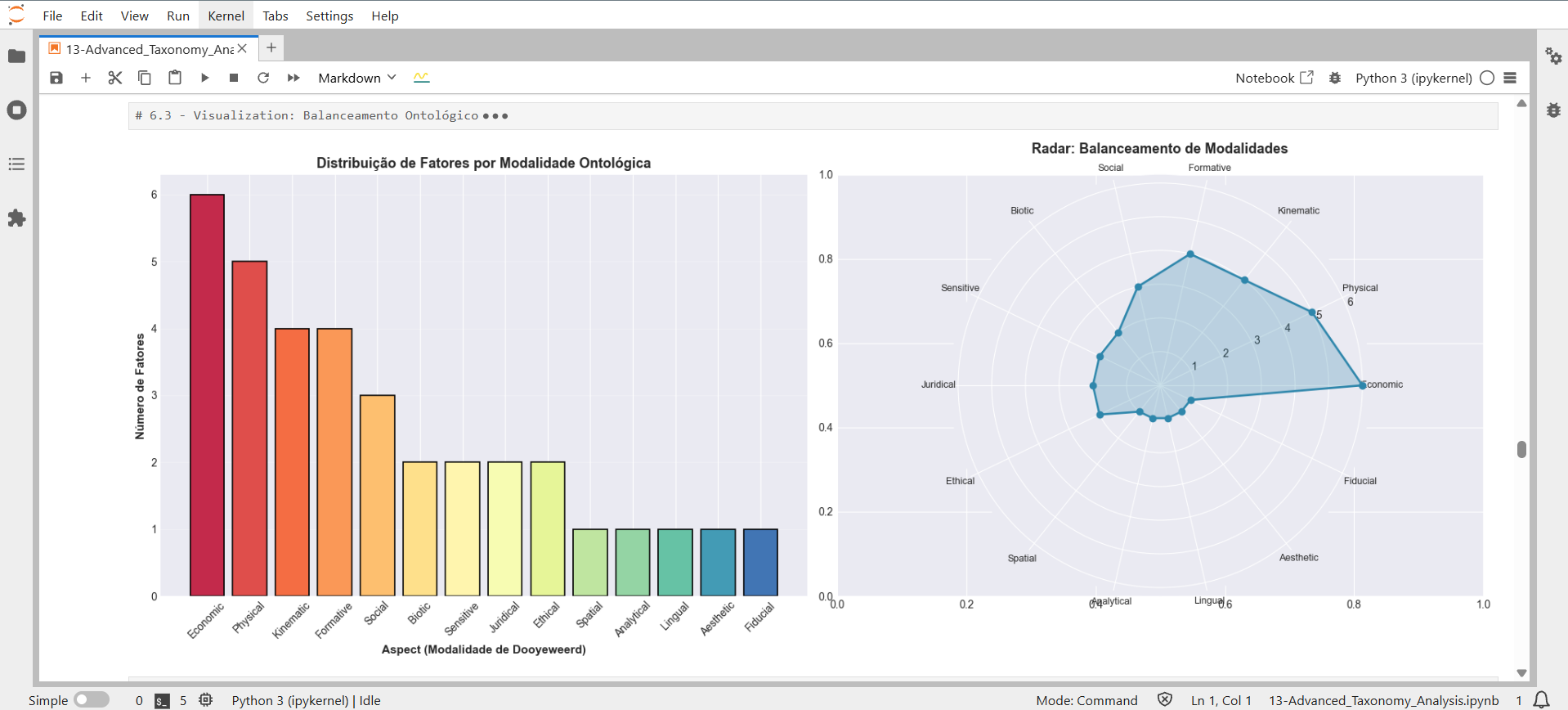The width and height of the screenshot is (1568, 710).
Task: Restart kernel and run all cells
Action: point(293,78)
